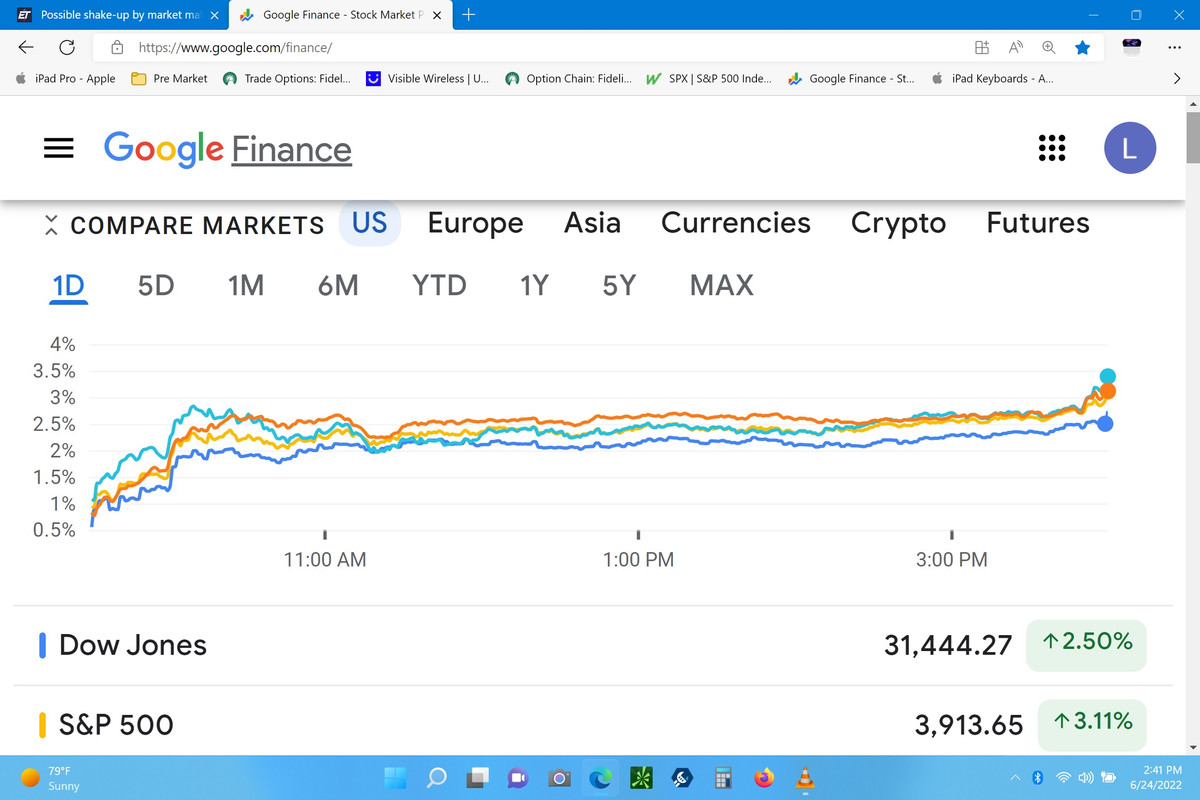1200x800 pixels.
Task: Reload the Google Finance page
Action: [68, 47]
